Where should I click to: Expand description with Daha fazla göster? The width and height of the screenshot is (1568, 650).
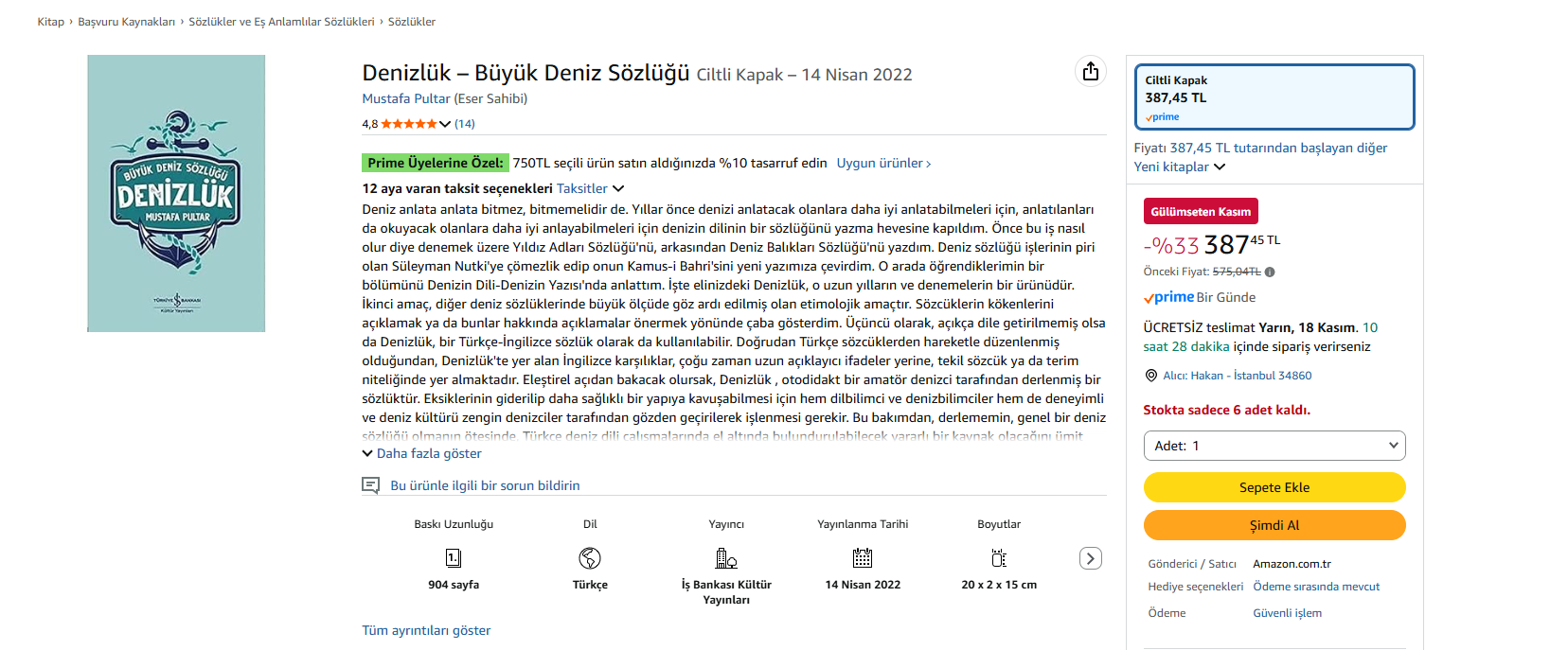click(428, 454)
